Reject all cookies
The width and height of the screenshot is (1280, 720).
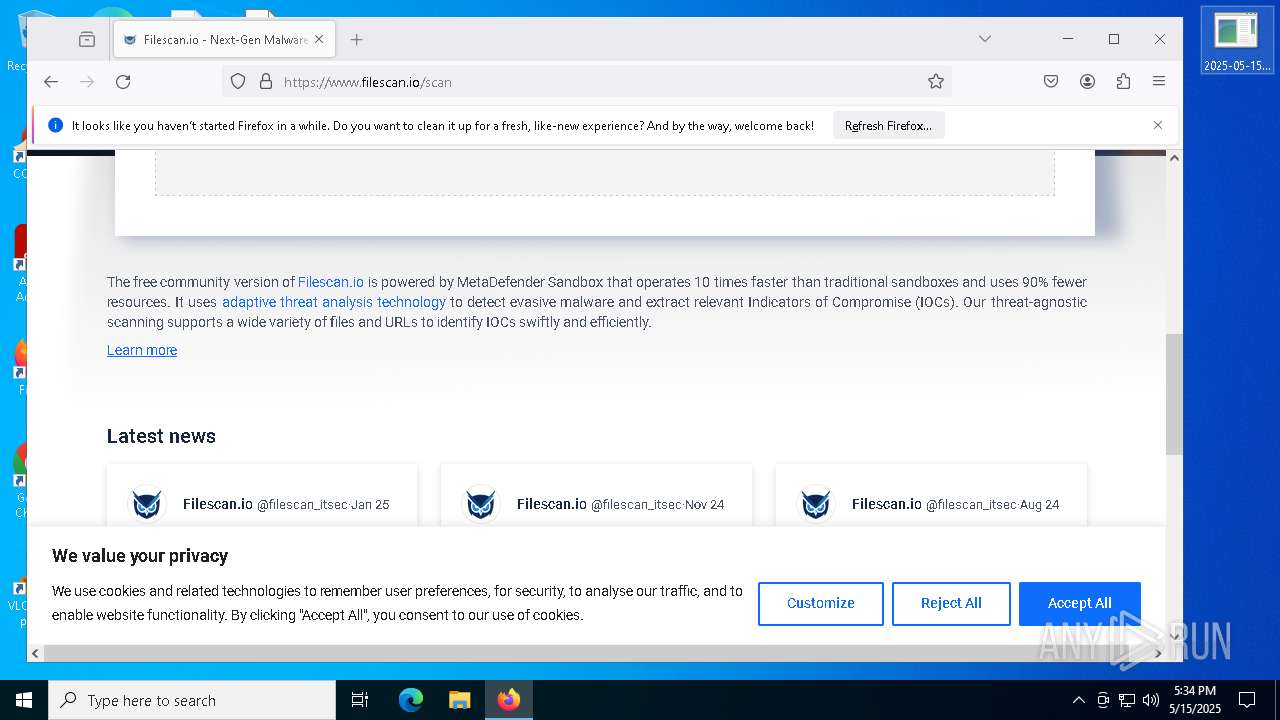pyautogui.click(x=951, y=603)
